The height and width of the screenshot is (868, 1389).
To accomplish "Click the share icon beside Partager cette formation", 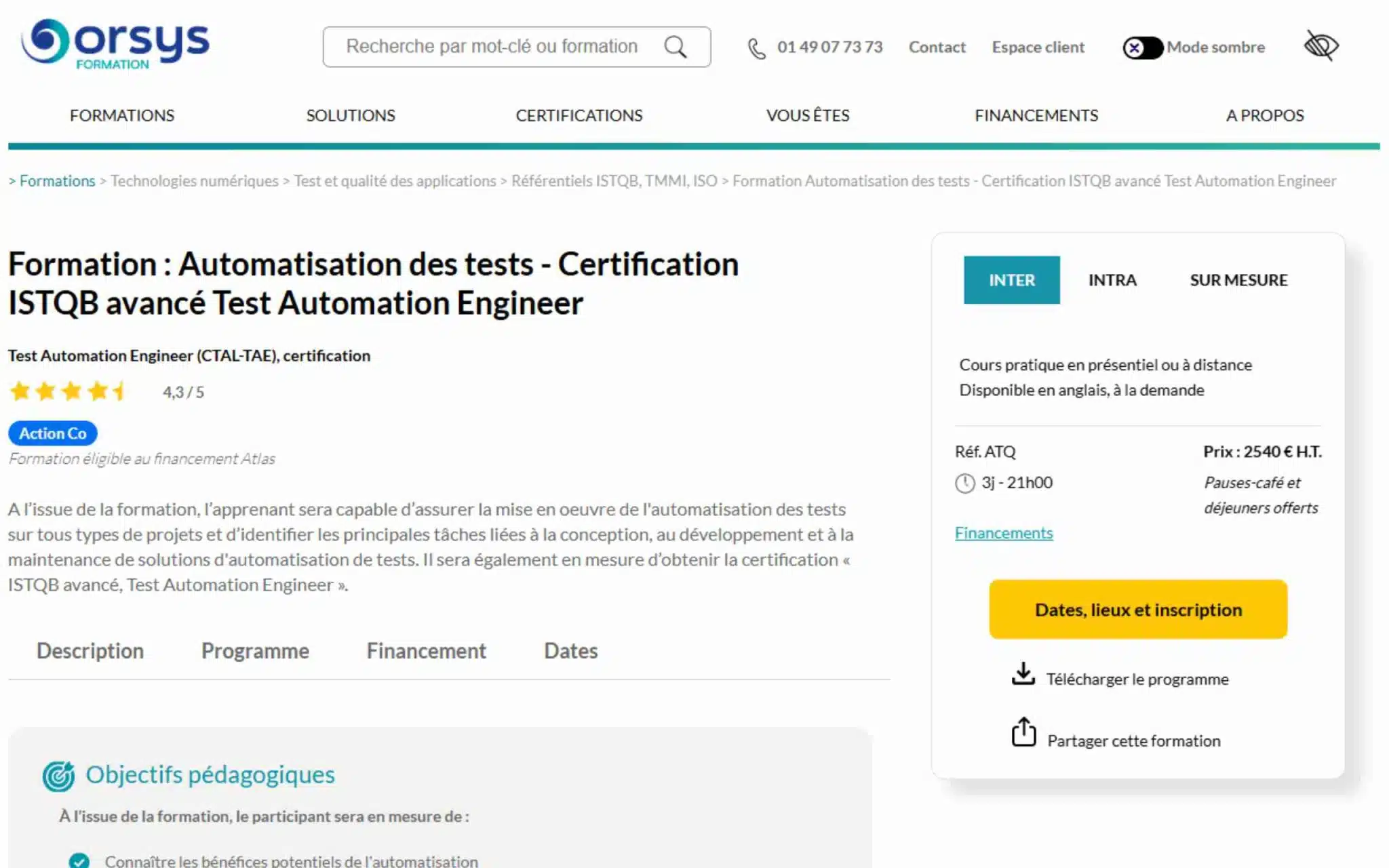I will tap(1023, 732).
